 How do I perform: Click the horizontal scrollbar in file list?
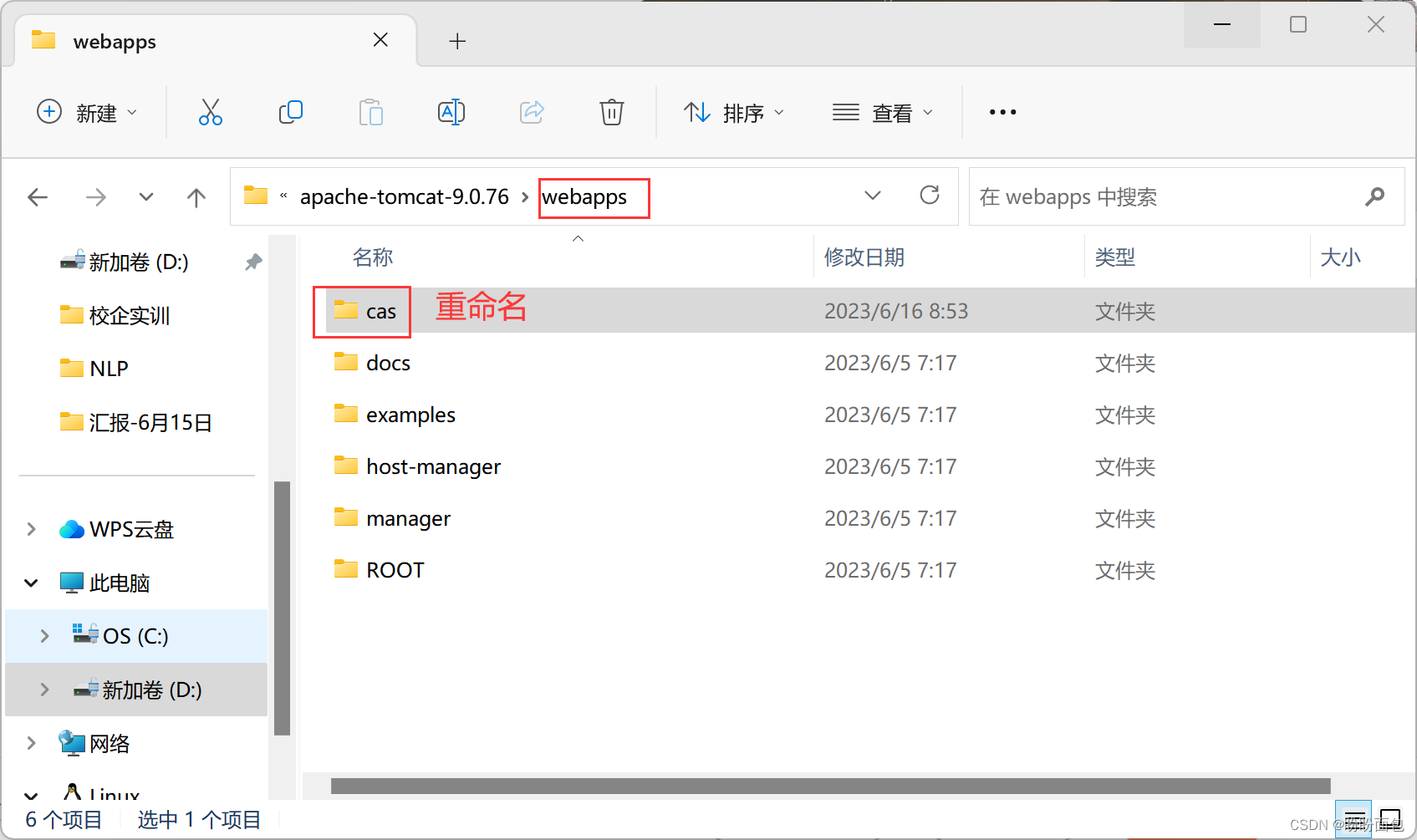[x=830, y=786]
